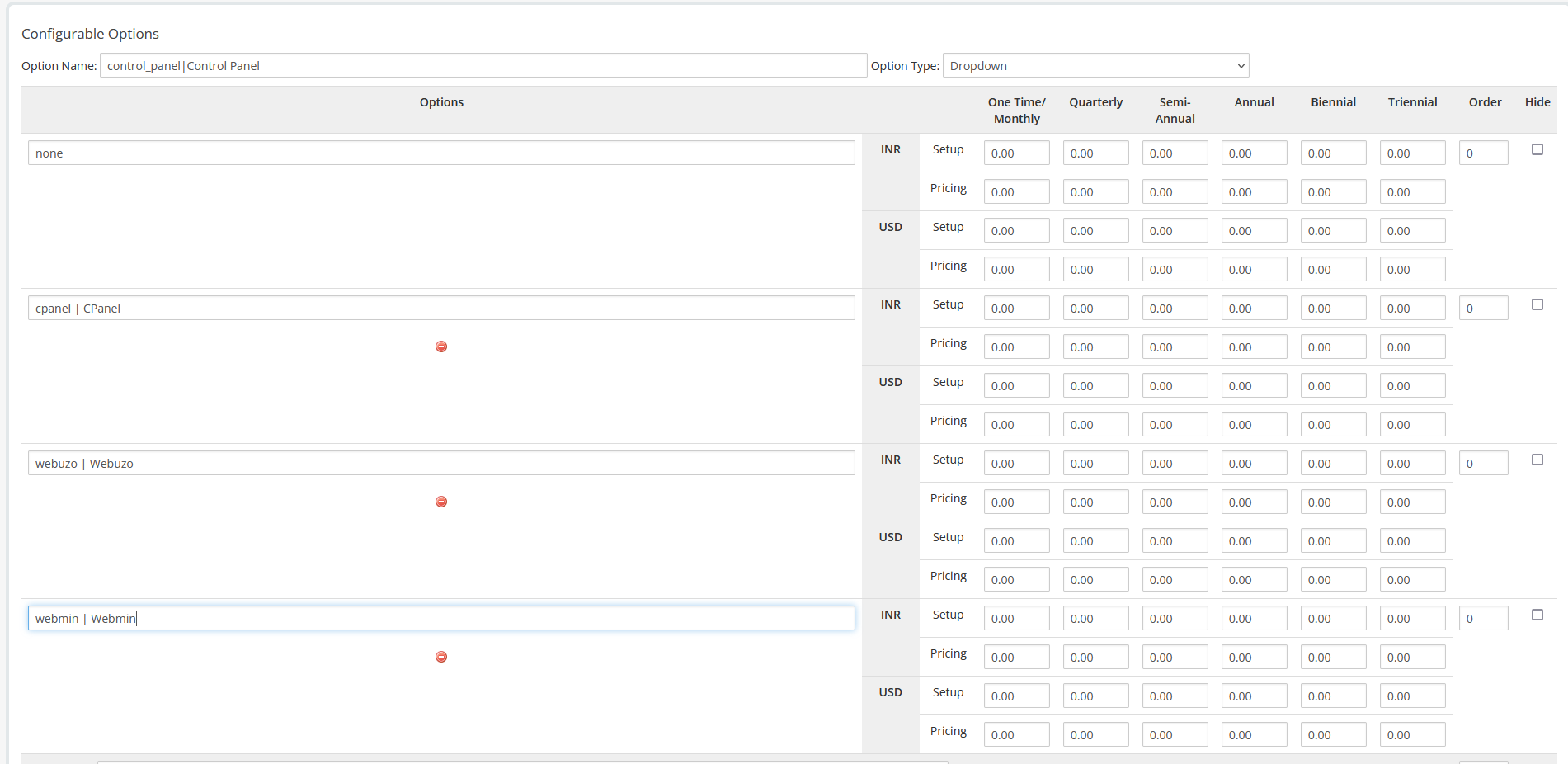Click the Quarterly column header
This screenshot has width=1568, height=764.
1096,102
